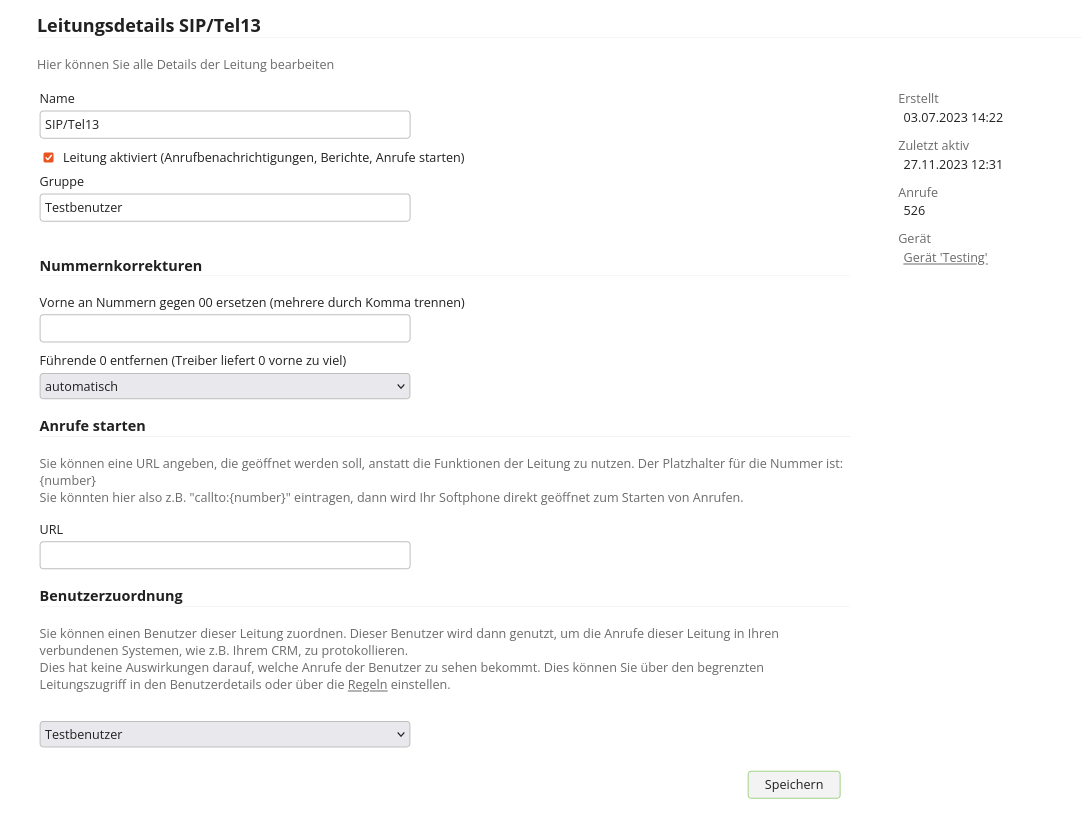Image resolution: width=1082 pixels, height=814 pixels.
Task: Click the Anrufe count 526
Action: coord(914,211)
